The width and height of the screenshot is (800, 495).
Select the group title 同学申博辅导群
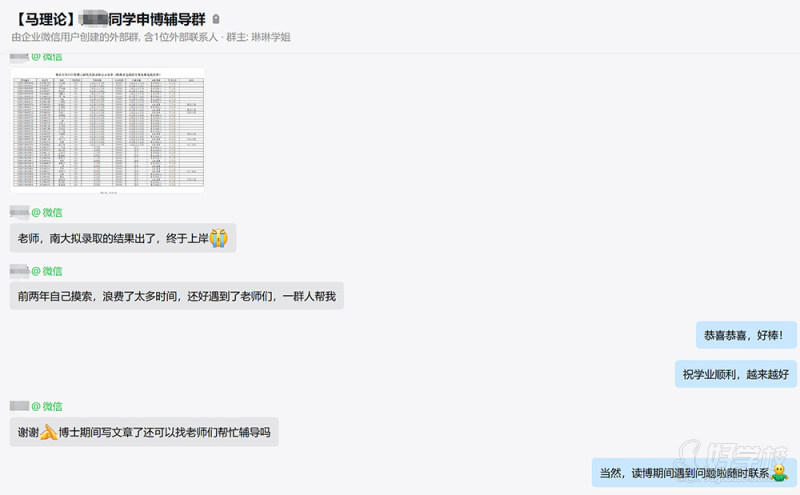[157, 19]
